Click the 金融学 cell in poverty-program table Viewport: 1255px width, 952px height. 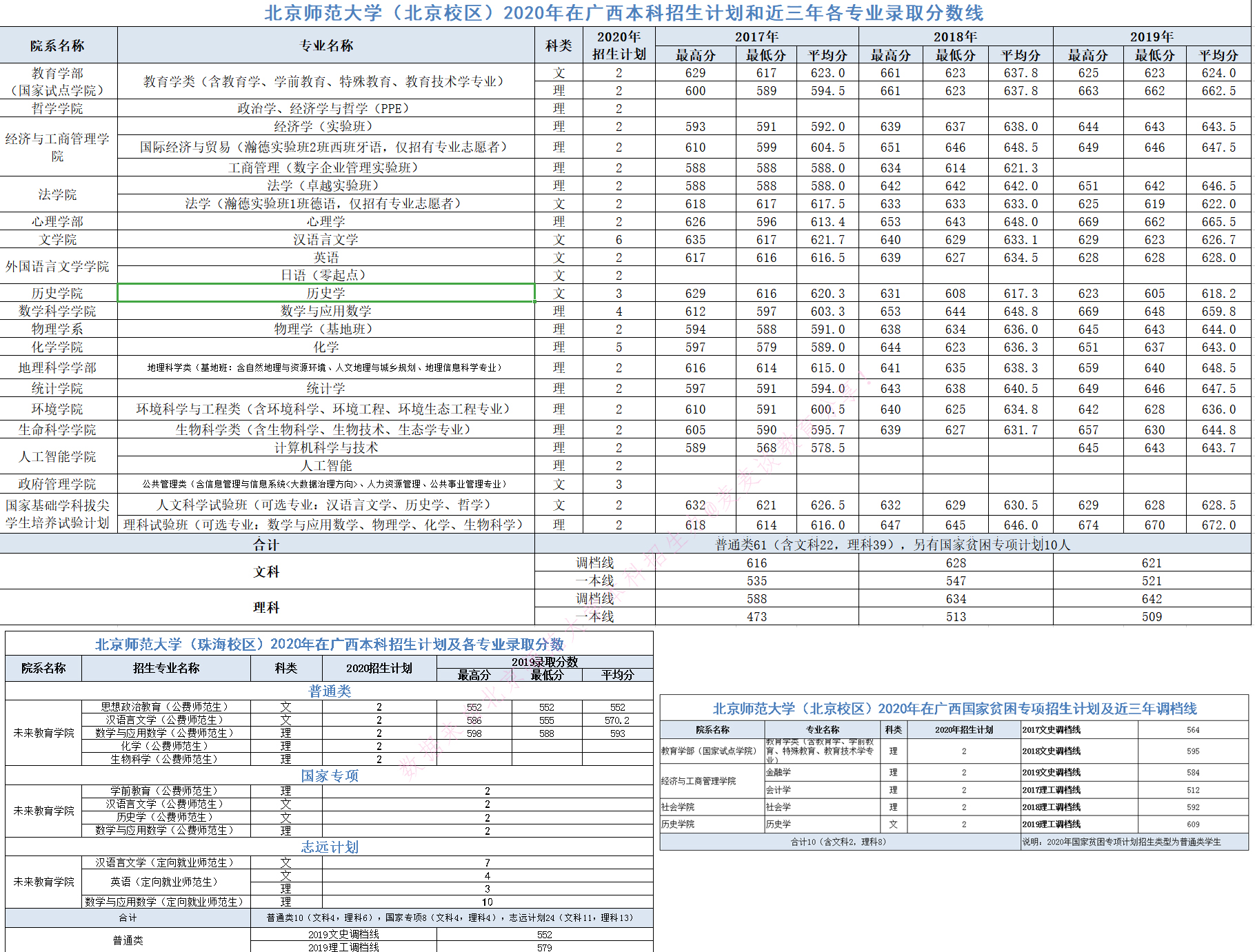[x=776, y=773]
